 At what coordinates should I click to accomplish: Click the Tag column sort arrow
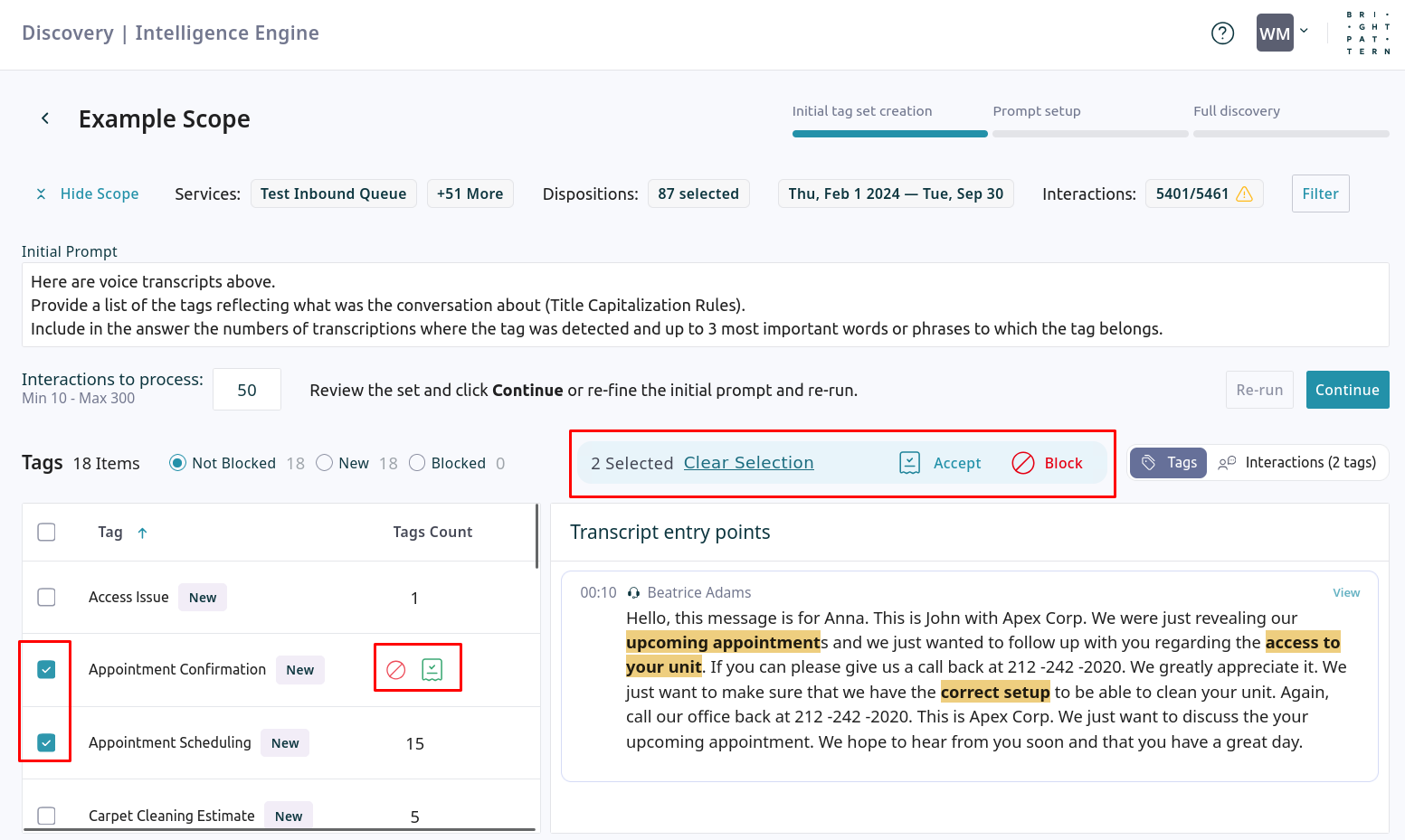click(142, 533)
